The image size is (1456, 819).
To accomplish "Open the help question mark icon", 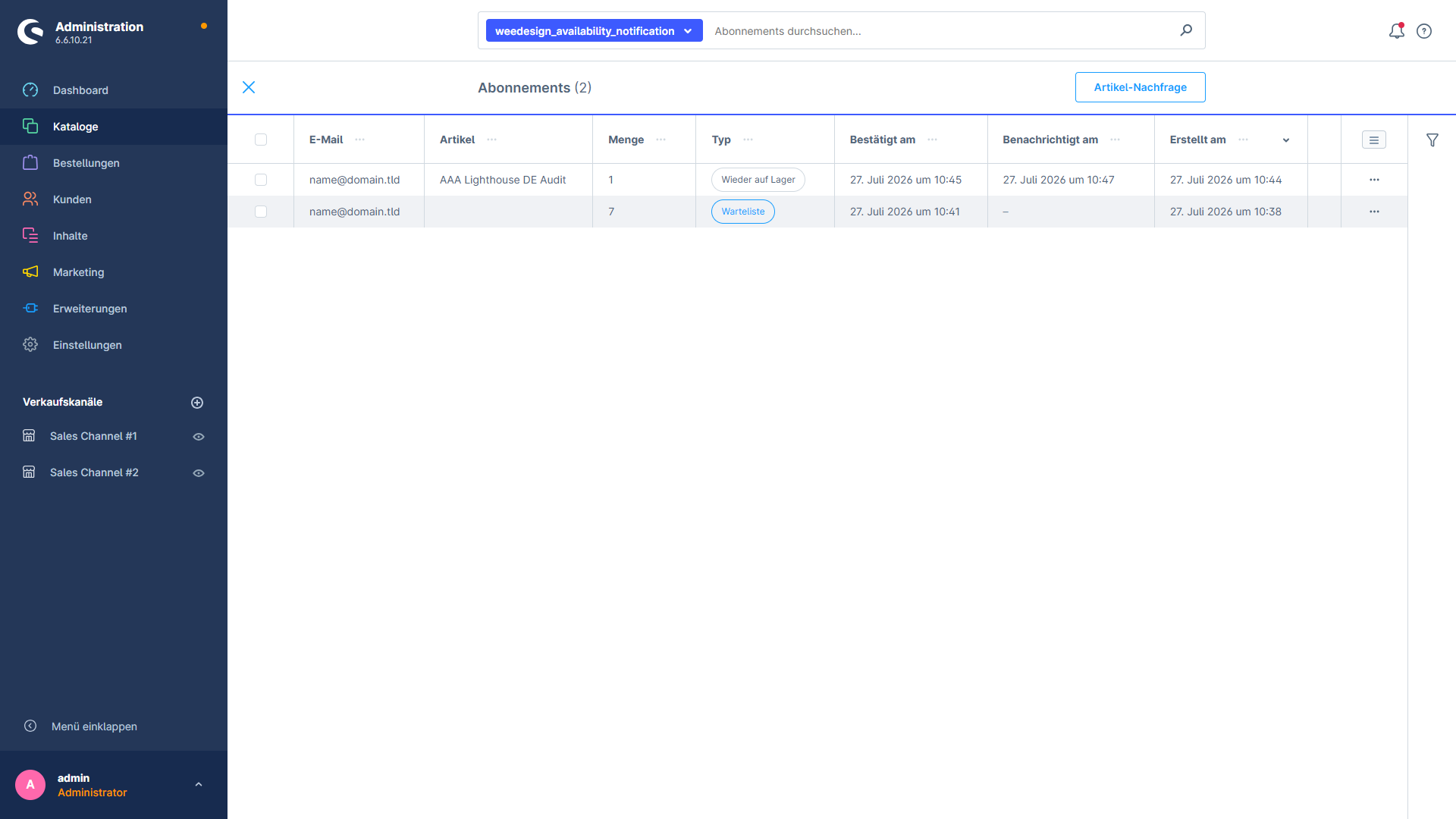I will (x=1424, y=31).
